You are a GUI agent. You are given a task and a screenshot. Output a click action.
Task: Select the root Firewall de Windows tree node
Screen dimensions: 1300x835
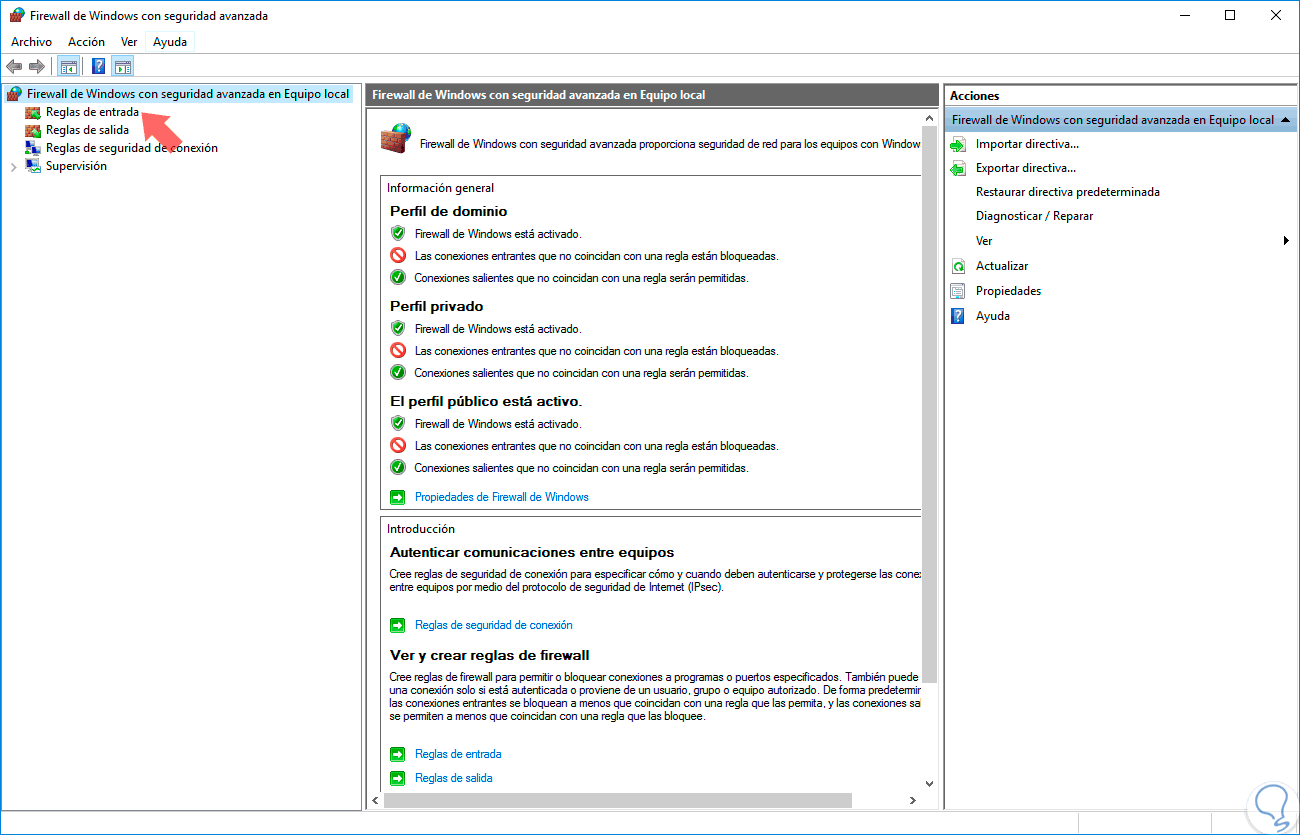pyautogui.click(x=188, y=94)
